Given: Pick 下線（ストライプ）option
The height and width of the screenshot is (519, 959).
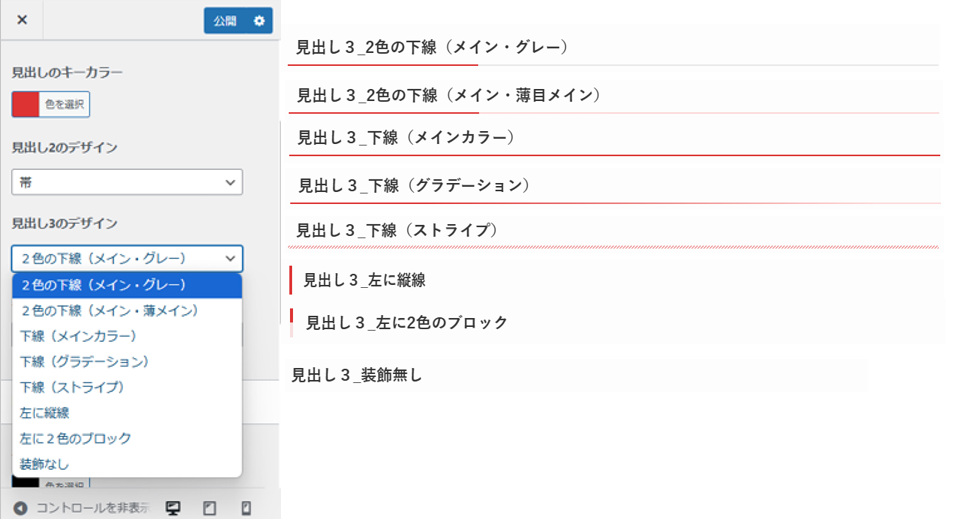Looking at the screenshot, I should [x=127, y=388].
